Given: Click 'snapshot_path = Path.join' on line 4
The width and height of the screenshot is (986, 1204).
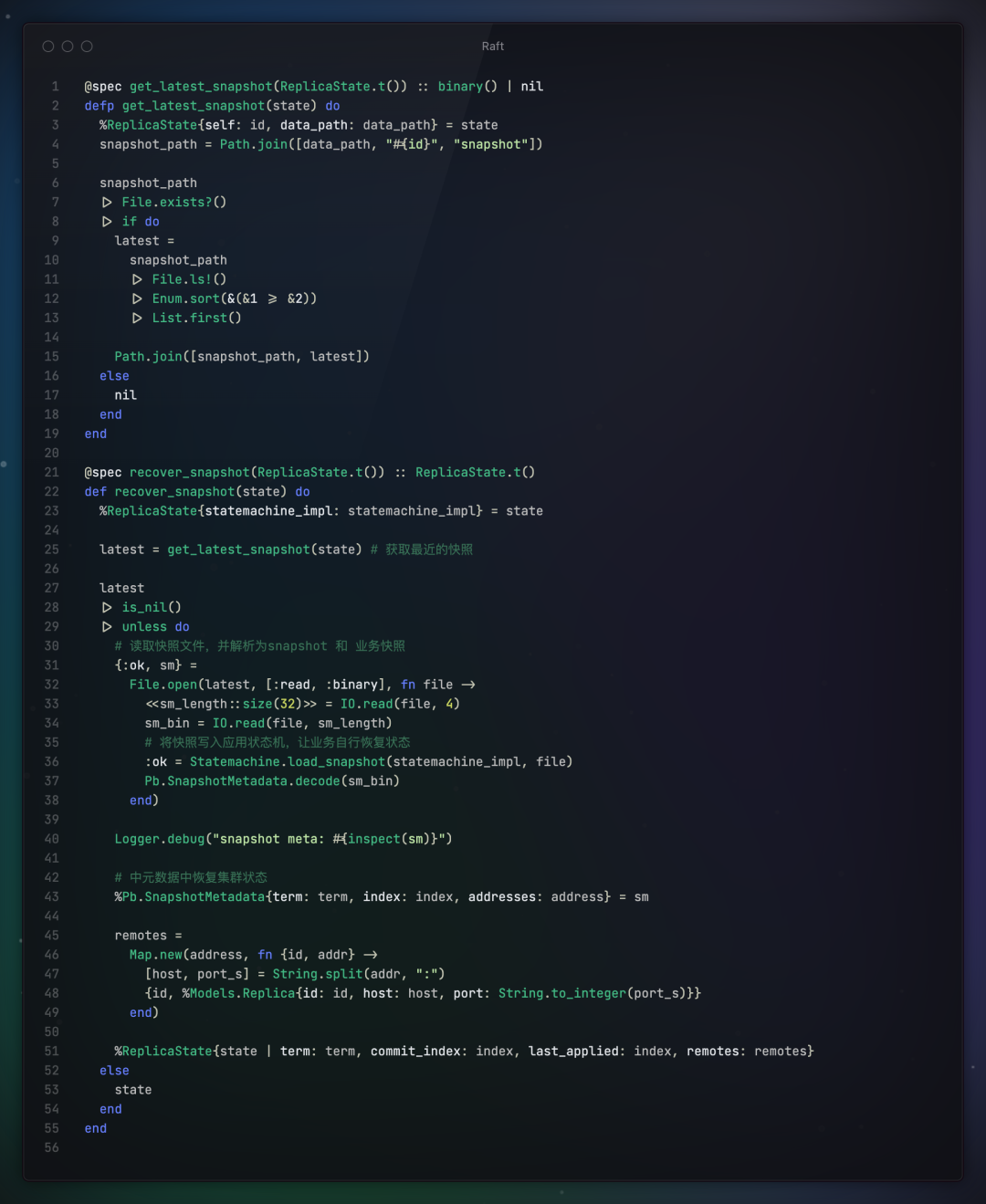Looking at the screenshot, I should click(194, 144).
